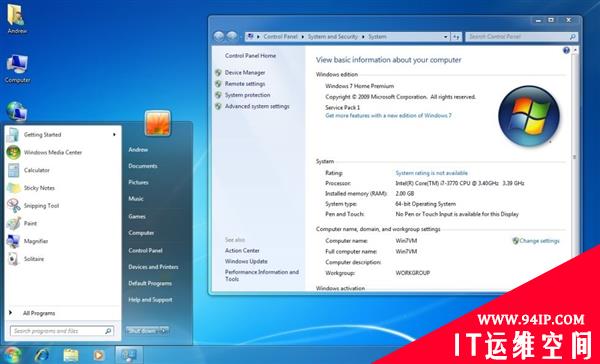Screen dimensions: 600x364
Task: Click the System window vertical scrollbar
Action: pyautogui.click(x=574, y=157)
